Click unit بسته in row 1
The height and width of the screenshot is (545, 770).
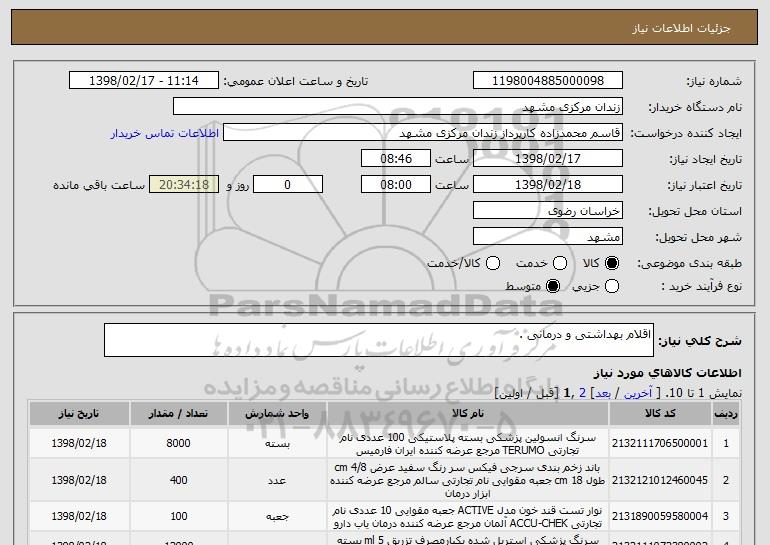coord(277,443)
